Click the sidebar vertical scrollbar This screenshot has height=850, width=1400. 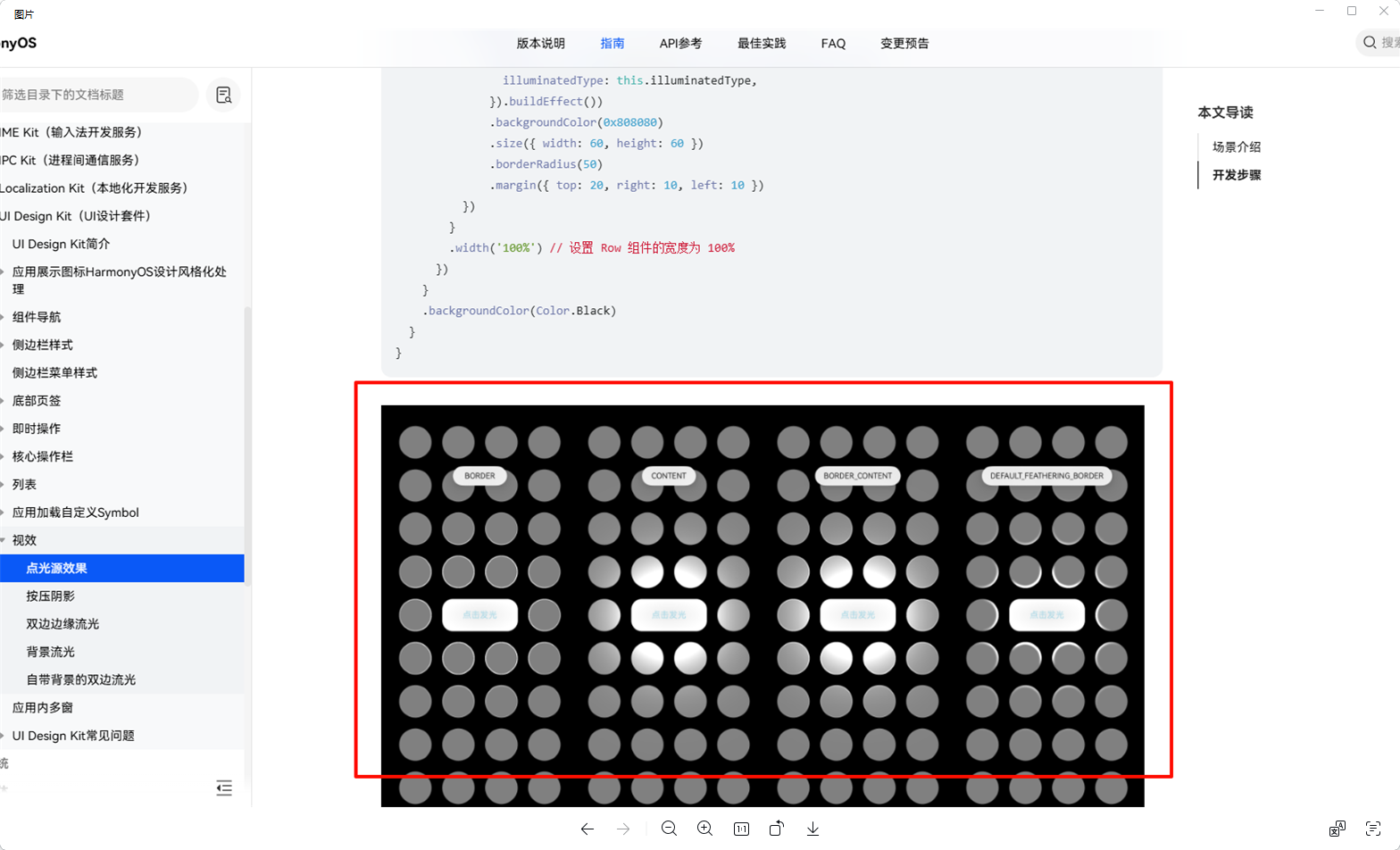pos(247,445)
